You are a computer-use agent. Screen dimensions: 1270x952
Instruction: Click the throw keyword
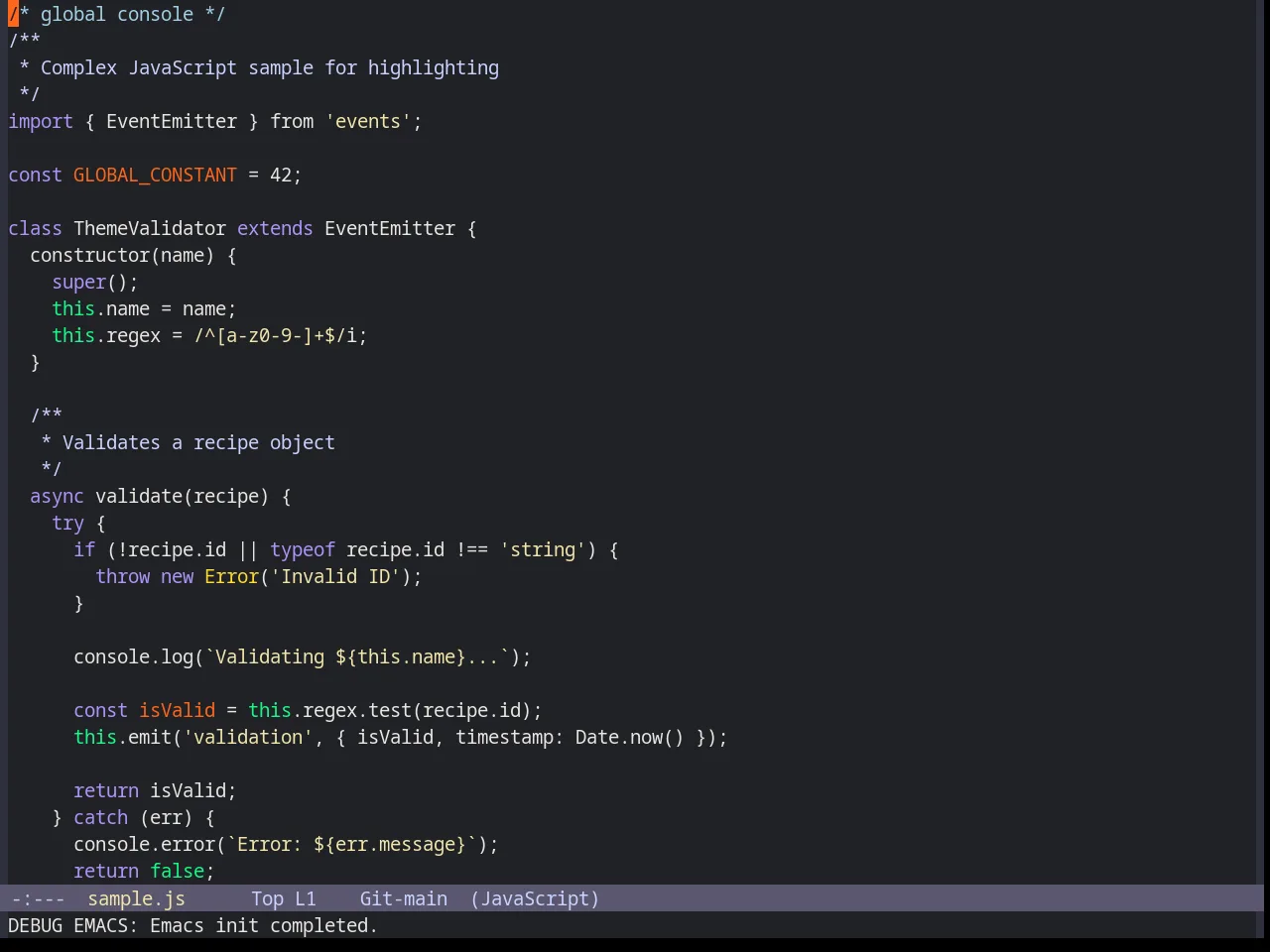(122, 576)
